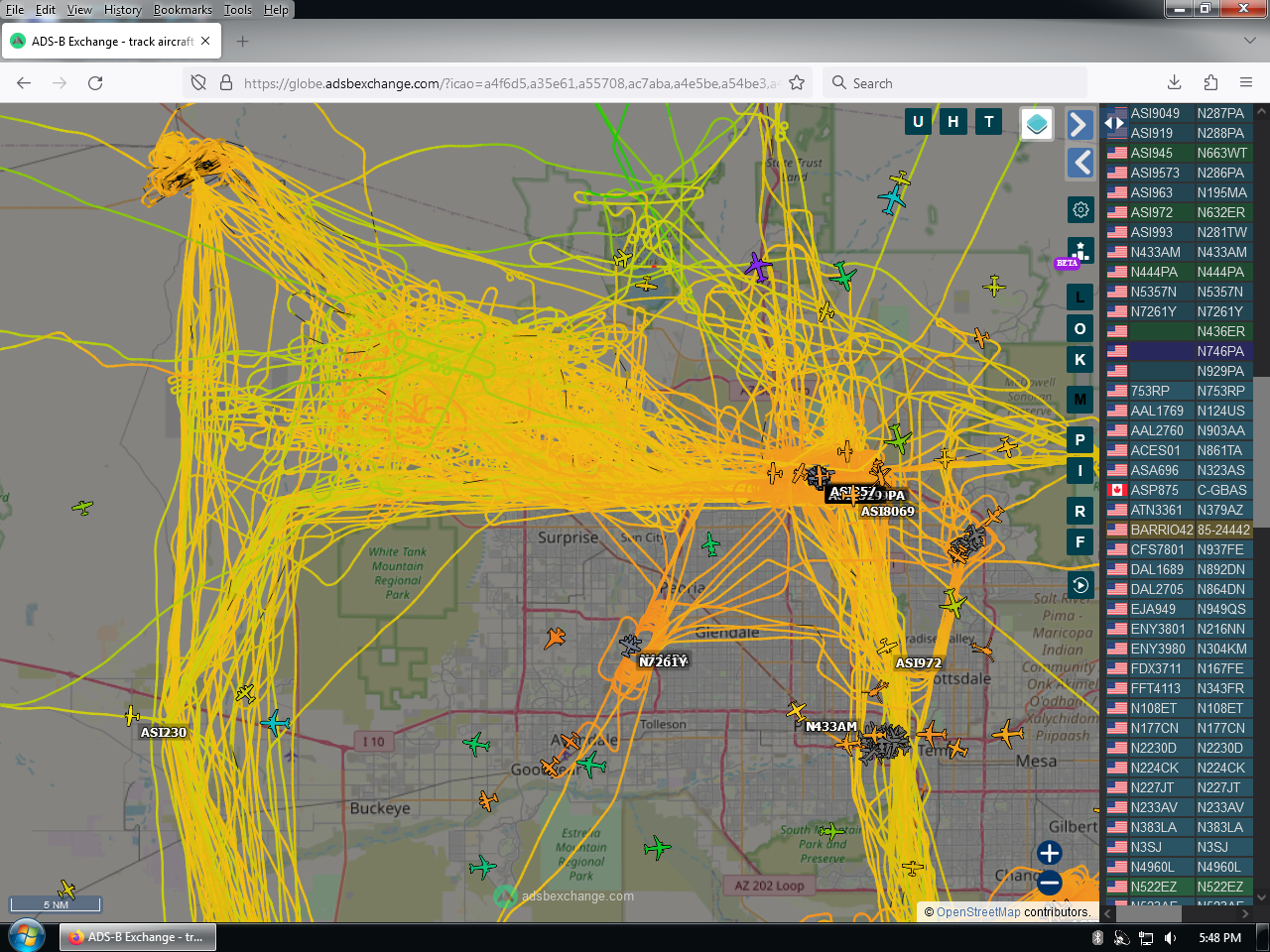Viewport: 1270px width, 952px height.
Task: Toggle the R button on map
Action: 1080,511
